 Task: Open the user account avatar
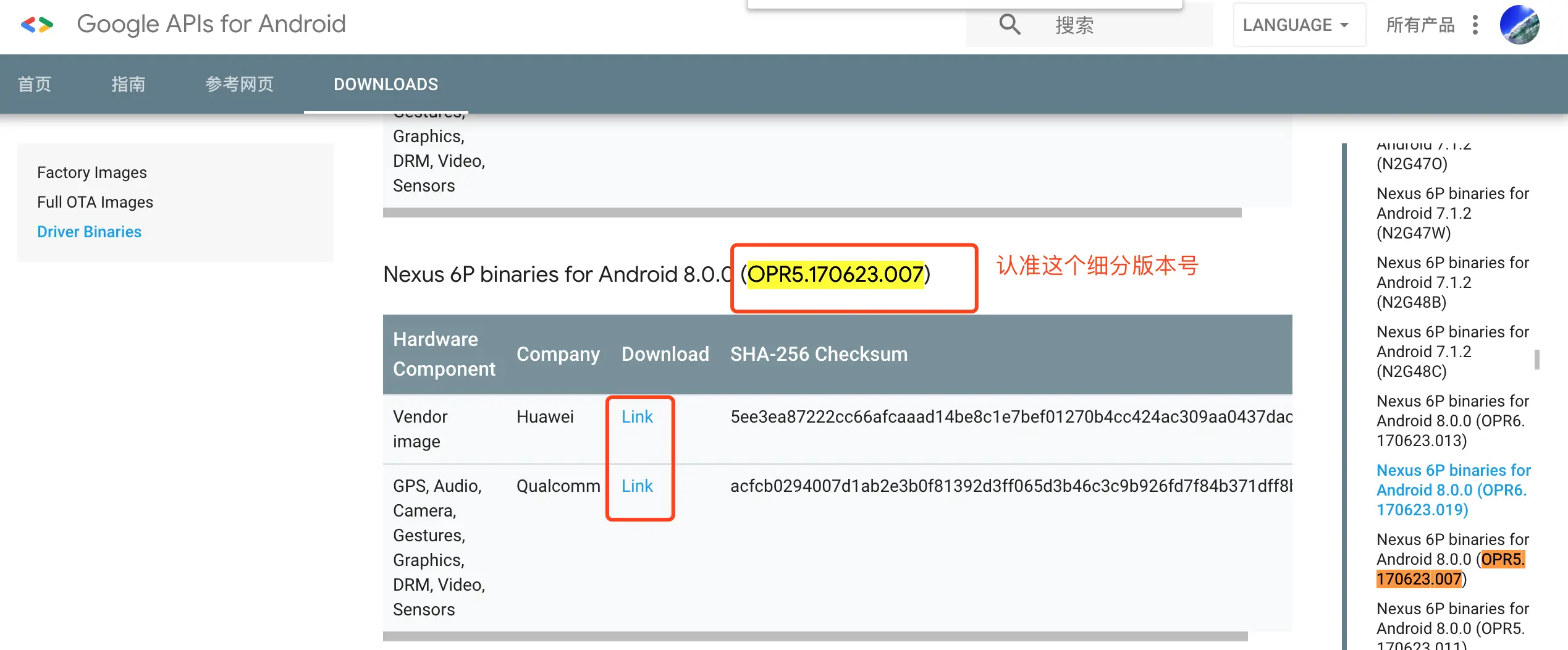(x=1520, y=25)
